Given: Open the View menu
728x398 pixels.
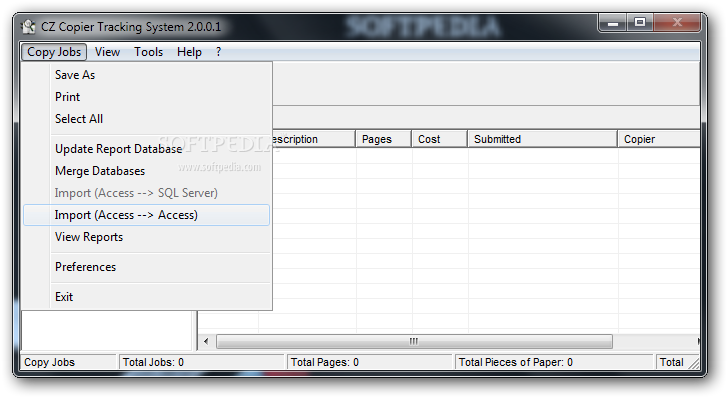Looking at the screenshot, I should click(x=107, y=52).
